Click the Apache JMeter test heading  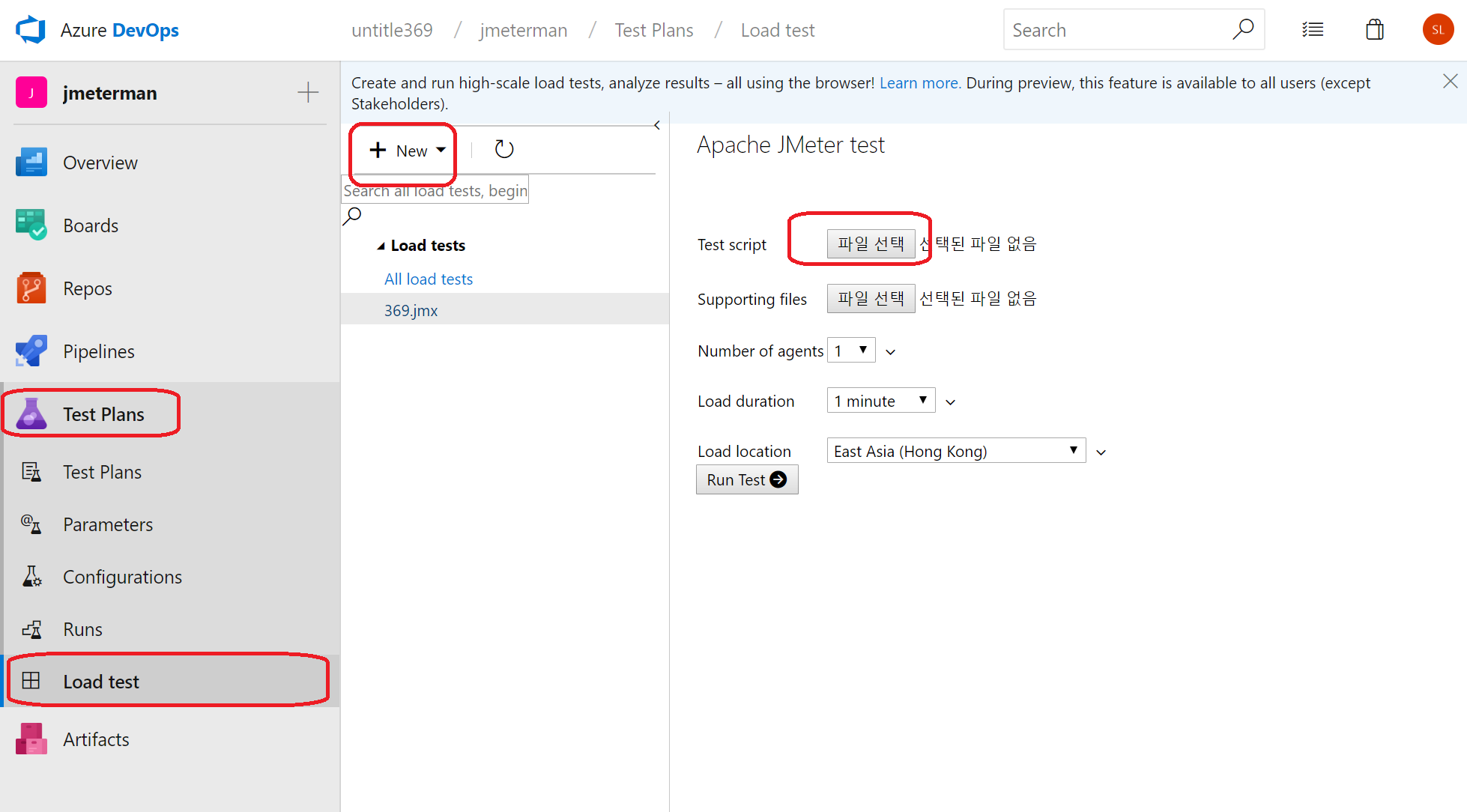[790, 145]
